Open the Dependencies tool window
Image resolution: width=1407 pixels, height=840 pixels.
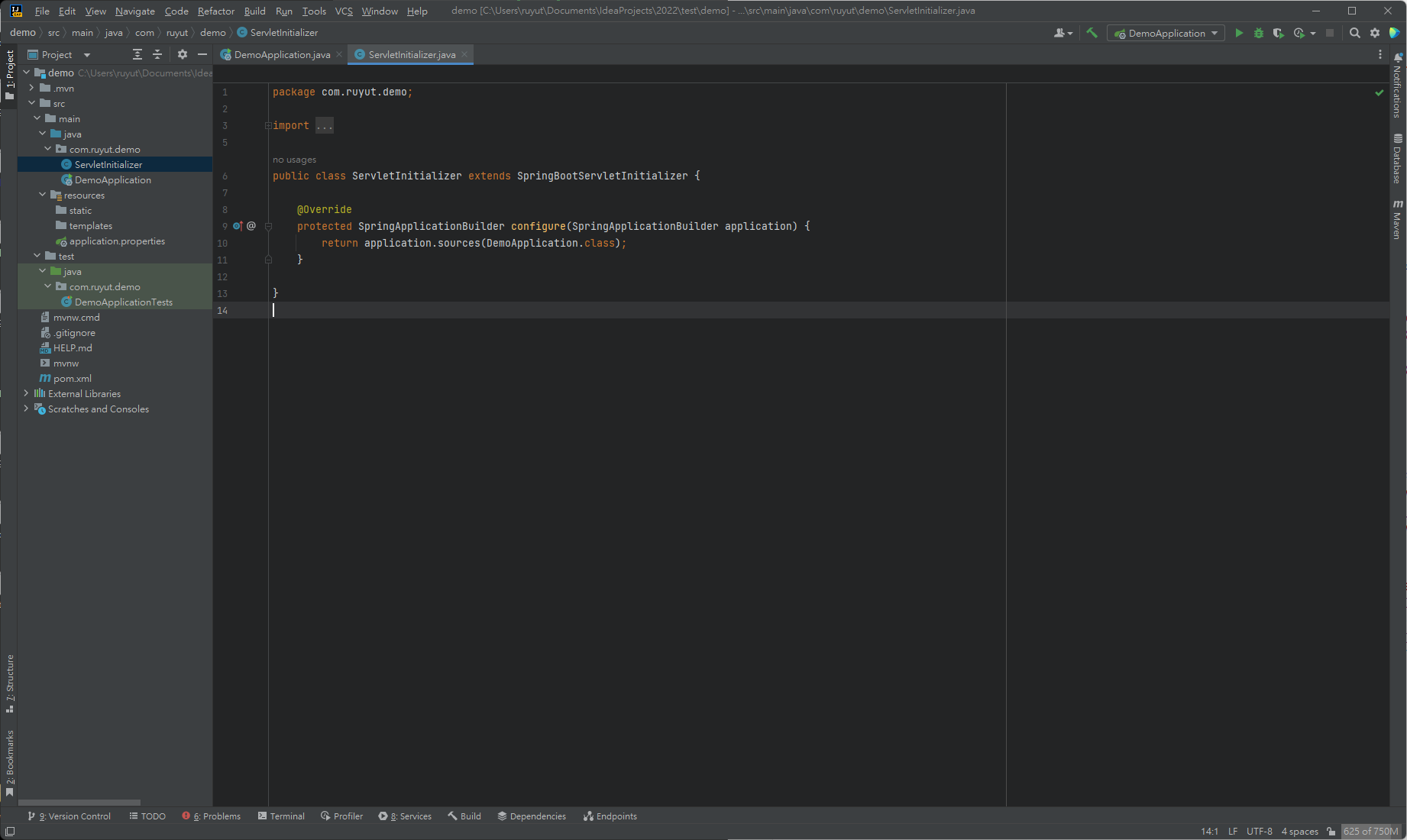tap(532, 816)
